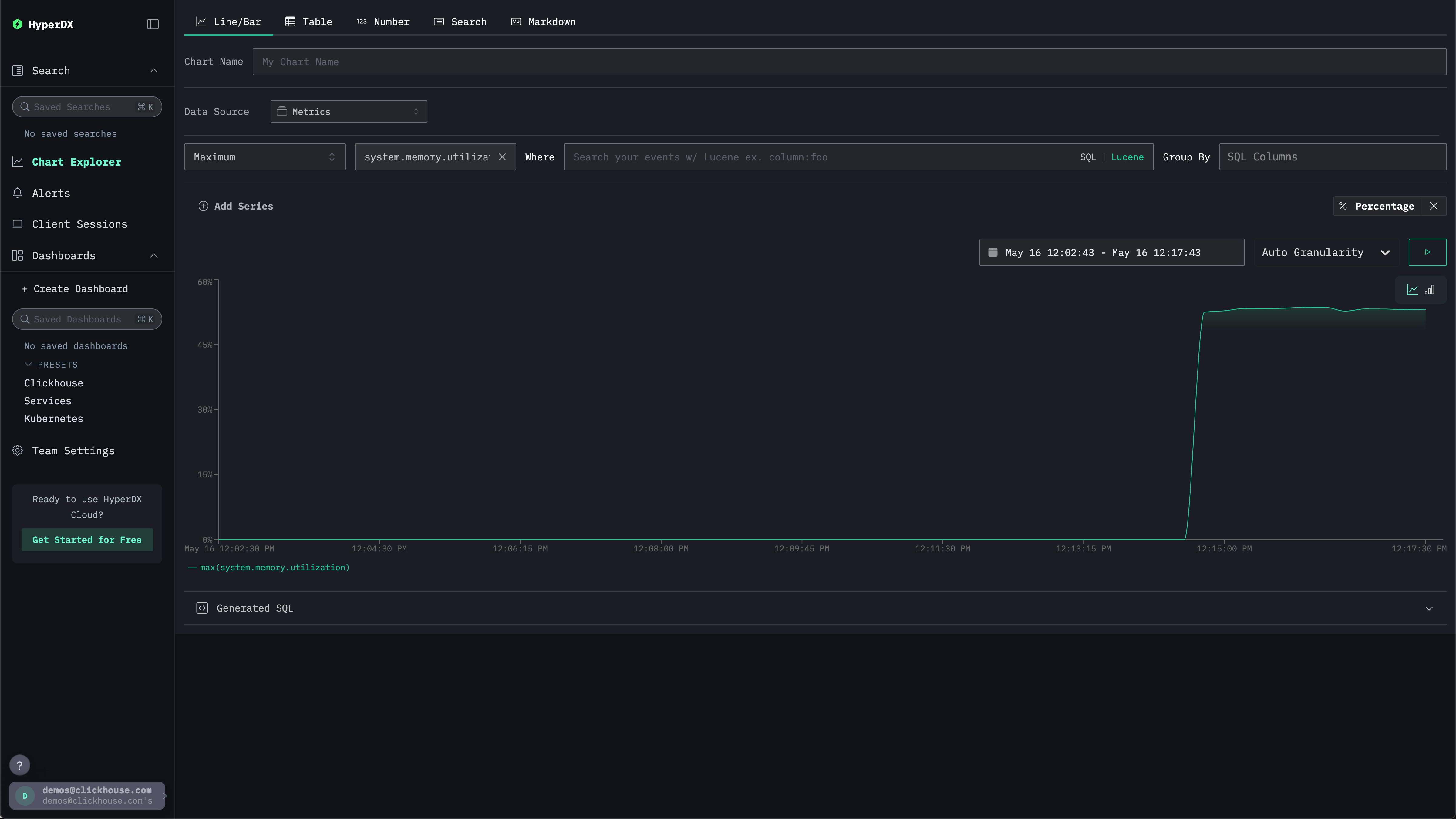Collapse the sidebar with the panel icon

(153, 24)
